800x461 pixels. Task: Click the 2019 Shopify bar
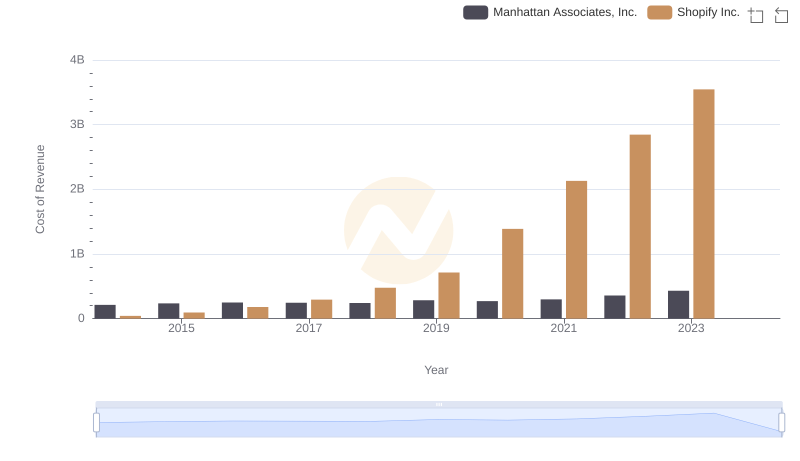(449, 295)
